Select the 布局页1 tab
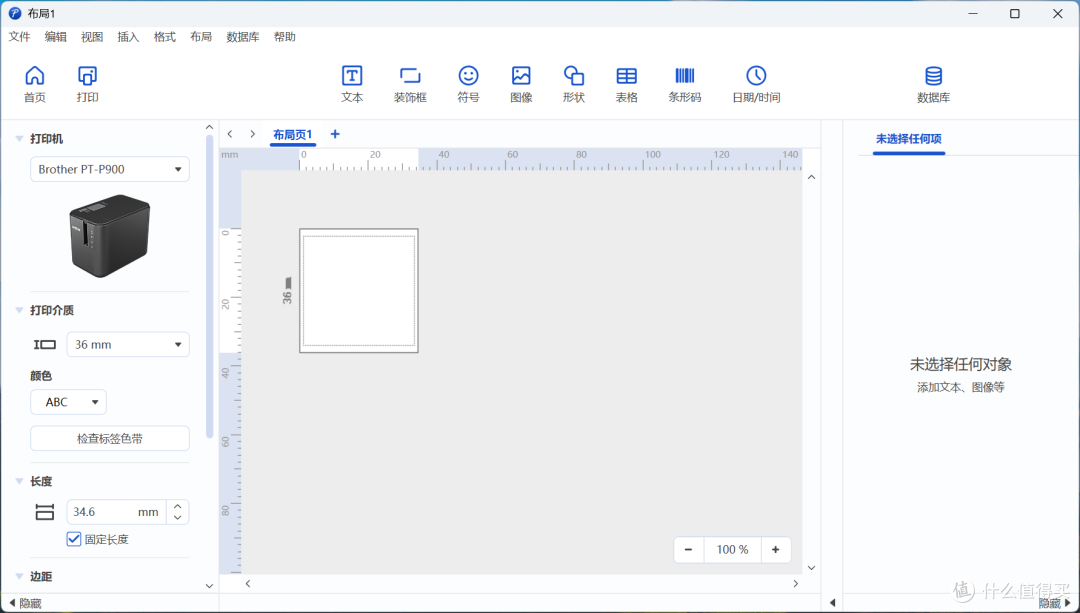This screenshot has height=613, width=1080. pyautogui.click(x=293, y=135)
